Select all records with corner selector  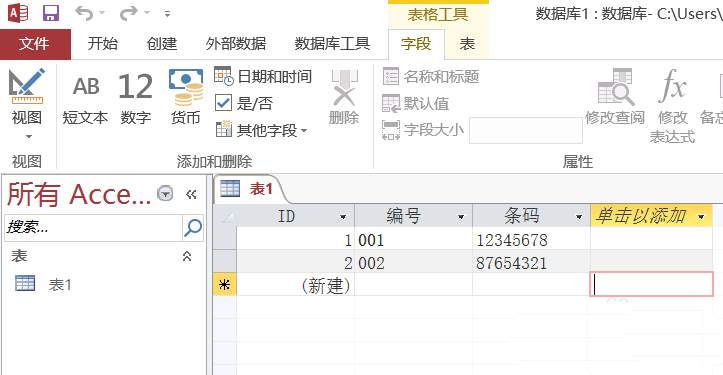coord(225,216)
